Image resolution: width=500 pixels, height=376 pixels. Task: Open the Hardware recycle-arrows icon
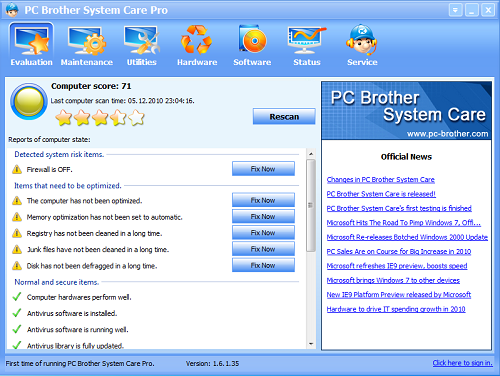tap(197, 40)
